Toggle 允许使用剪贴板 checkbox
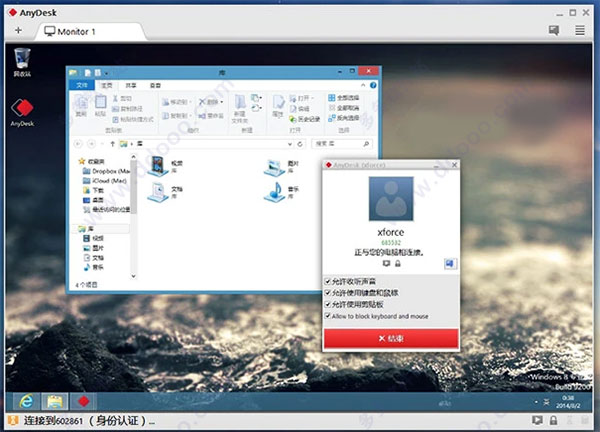Screen dimensions: 600x432 point(327,305)
